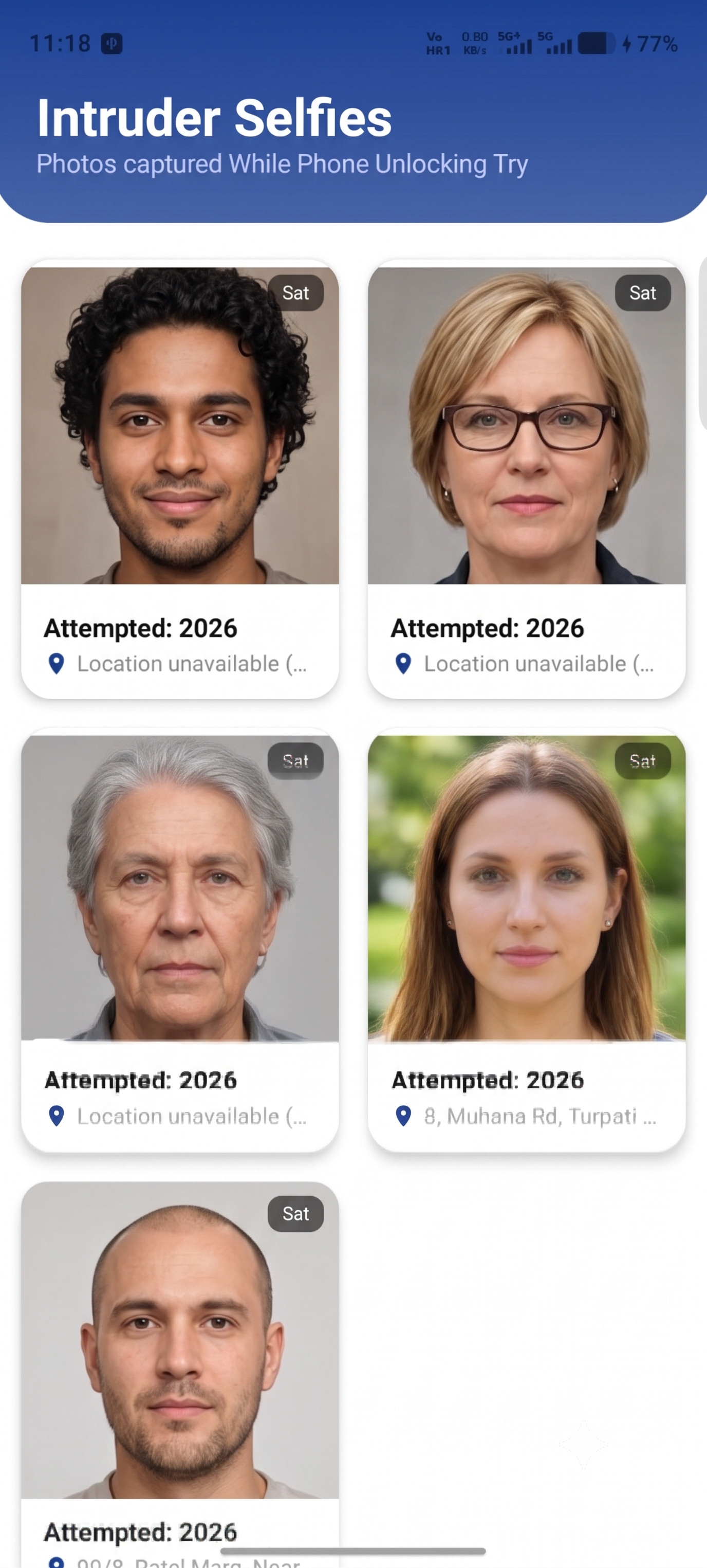The width and height of the screenshot is (707, 1568).
Task: Tap the Sat badge on long-haired woman's card
Action: pyautogui.click(x=642, y=761)
